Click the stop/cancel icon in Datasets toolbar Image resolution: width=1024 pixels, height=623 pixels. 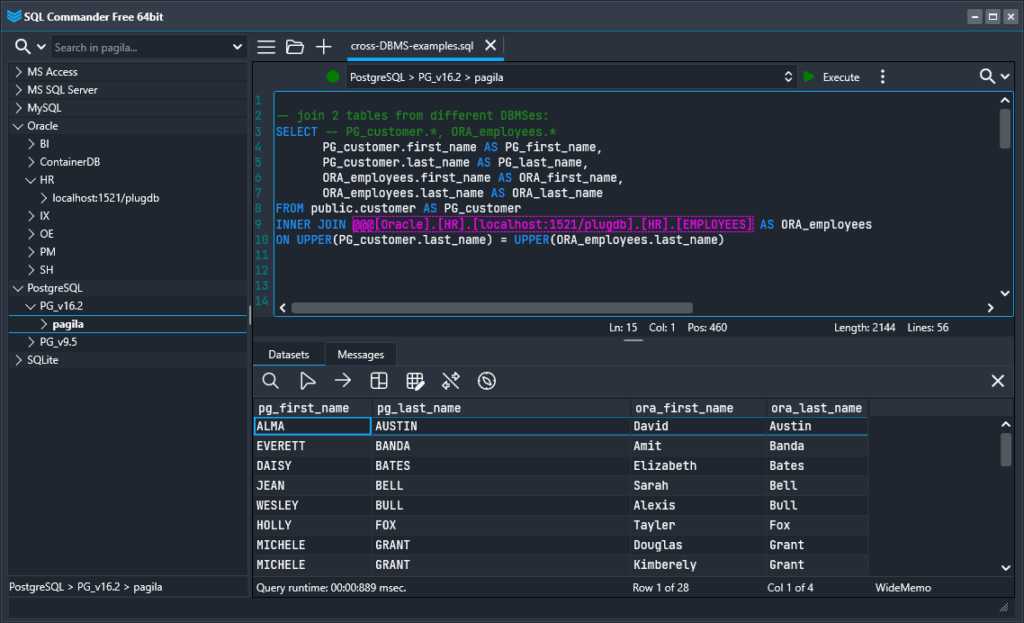pyautogui.click(x=486, y=380)
